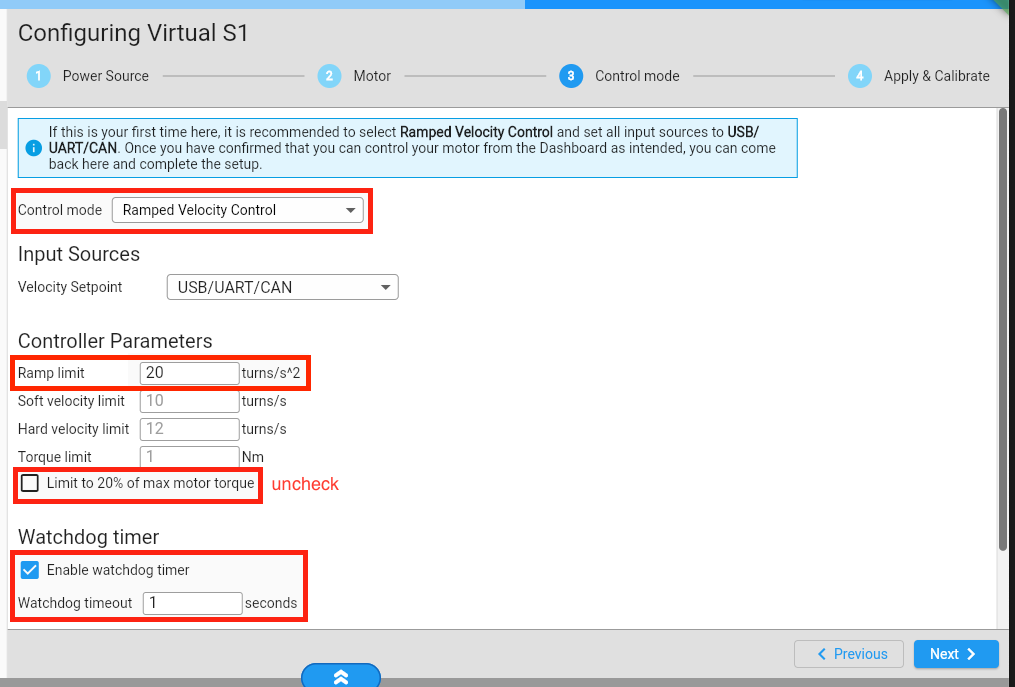1015x687 pixels.
Task: Click the step 1 Power Source circle icon
Action: (x=39, y=76)
